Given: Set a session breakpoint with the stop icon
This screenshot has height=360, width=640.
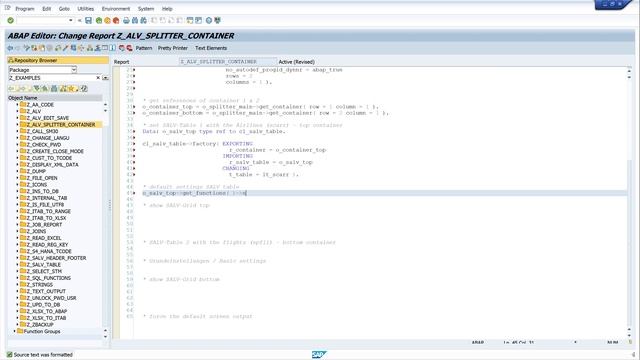Looking at the screenshot, I should (x=122, y=48).
